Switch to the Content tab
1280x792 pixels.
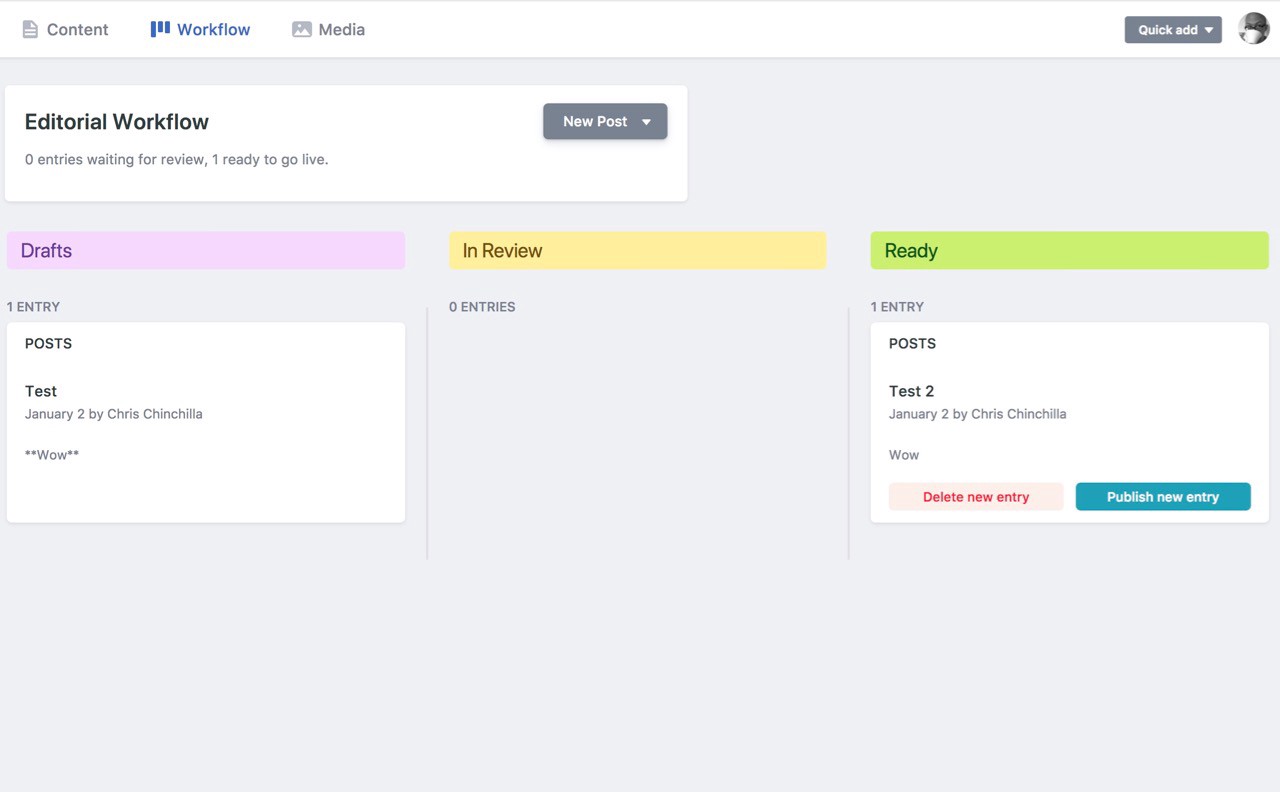point(77,30)
